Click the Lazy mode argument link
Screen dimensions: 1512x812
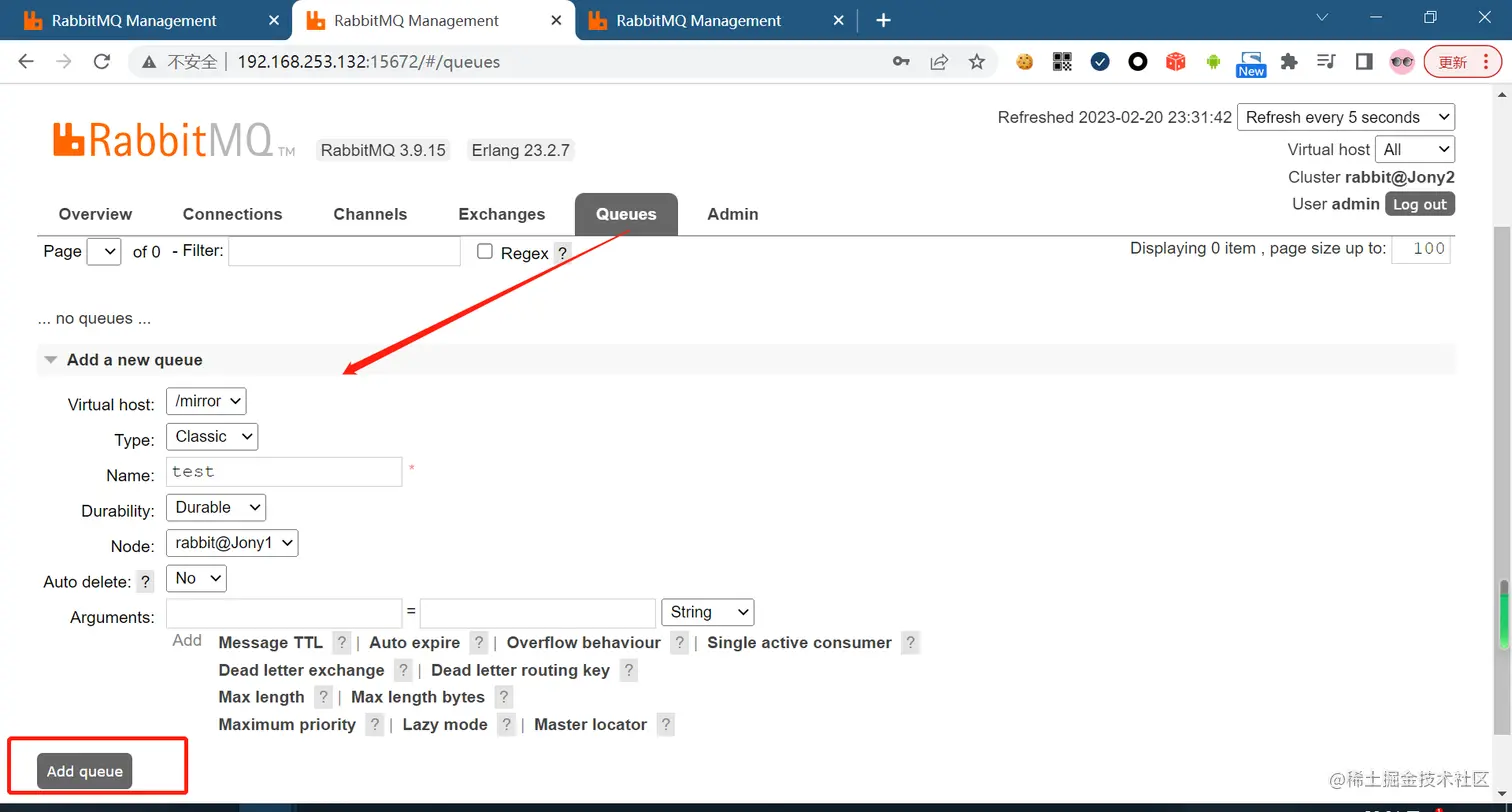445,725
